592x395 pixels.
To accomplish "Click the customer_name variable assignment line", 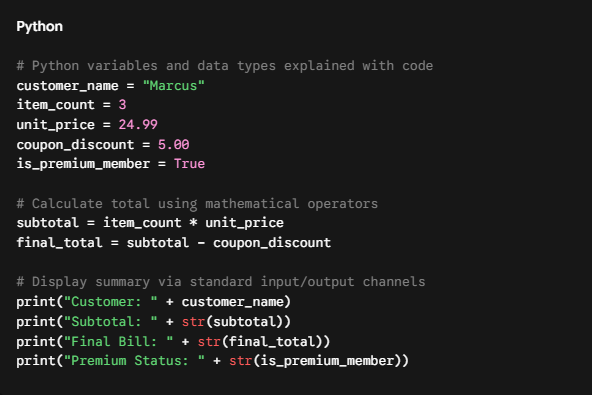I will click(110, 86).
